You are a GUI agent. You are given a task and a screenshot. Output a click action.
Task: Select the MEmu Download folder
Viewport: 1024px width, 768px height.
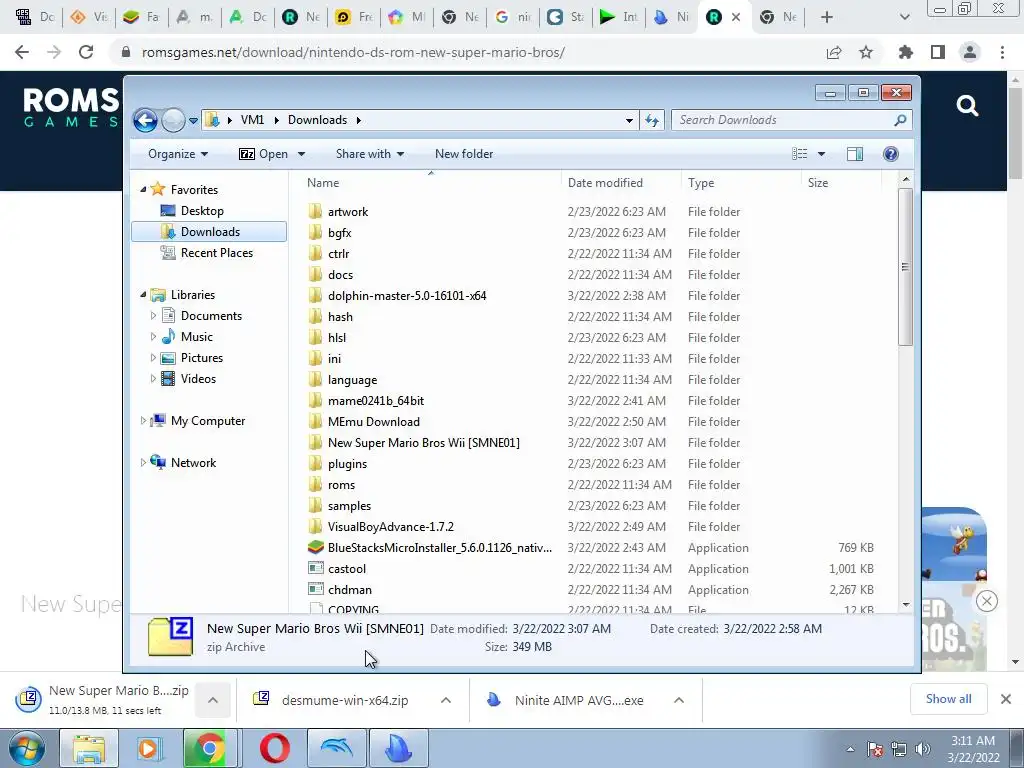tap(374, 422)
